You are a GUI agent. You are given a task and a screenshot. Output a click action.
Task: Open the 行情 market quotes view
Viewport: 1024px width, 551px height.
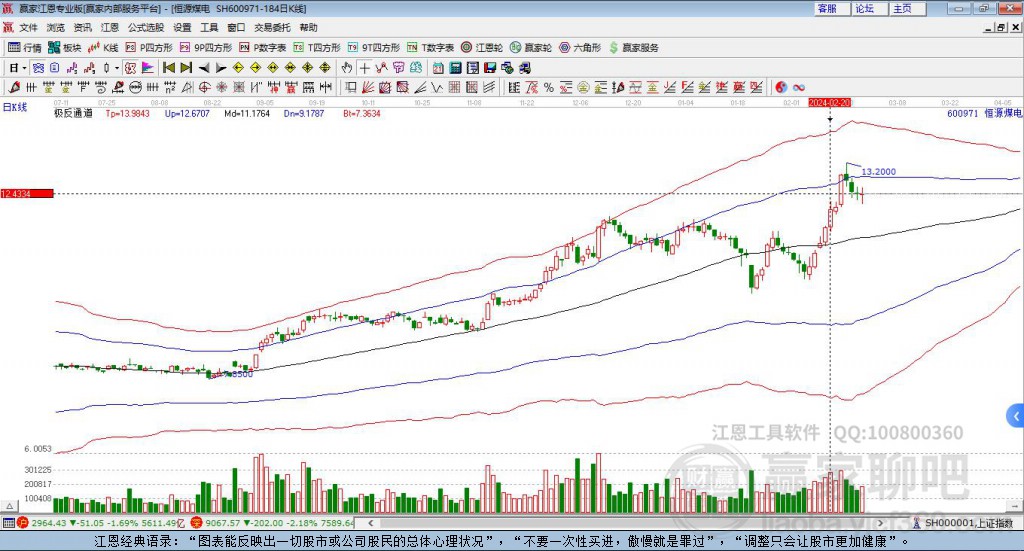point(25,48)
